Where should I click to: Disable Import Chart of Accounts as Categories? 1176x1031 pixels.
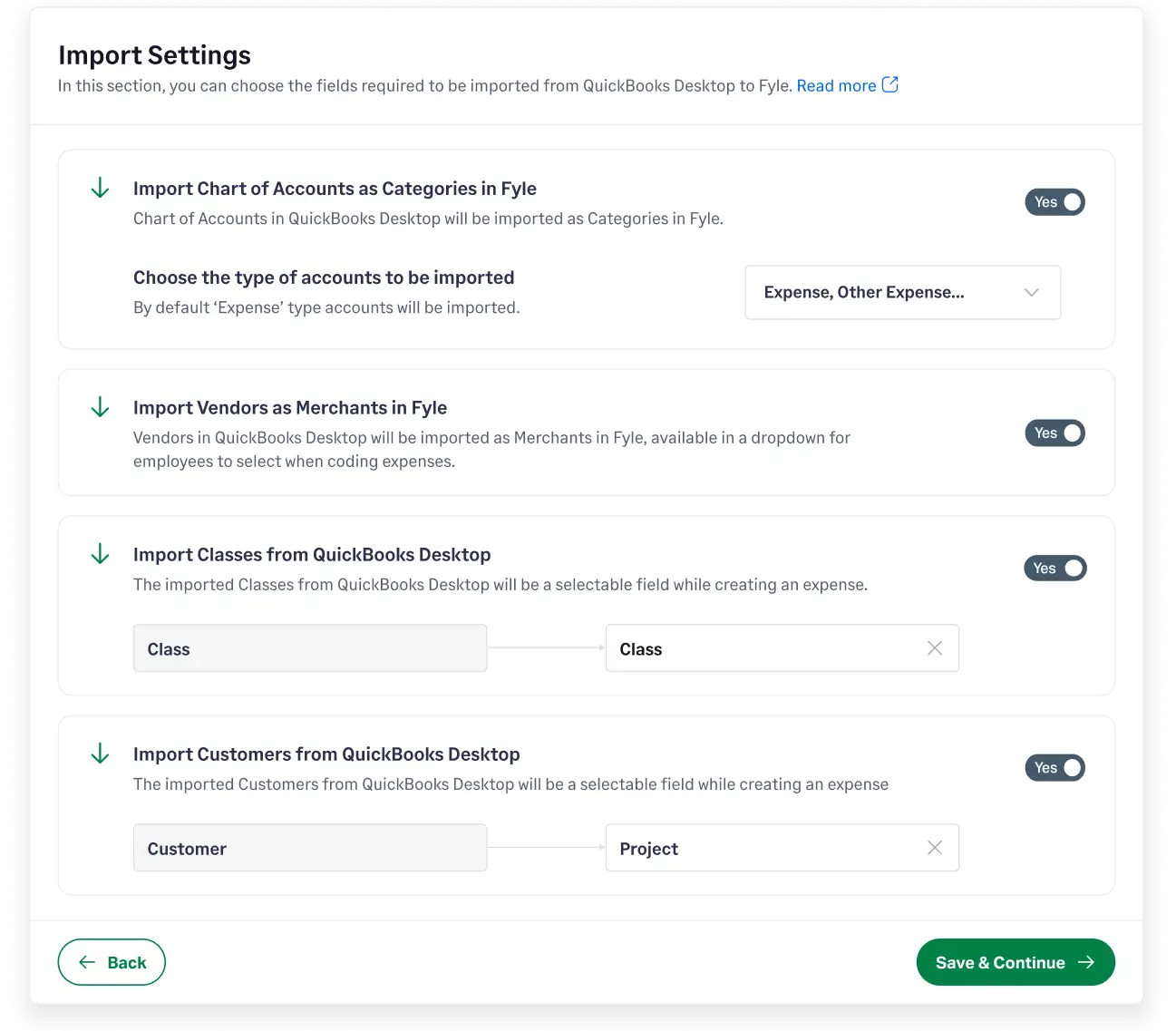click(x=1055, y=201)
